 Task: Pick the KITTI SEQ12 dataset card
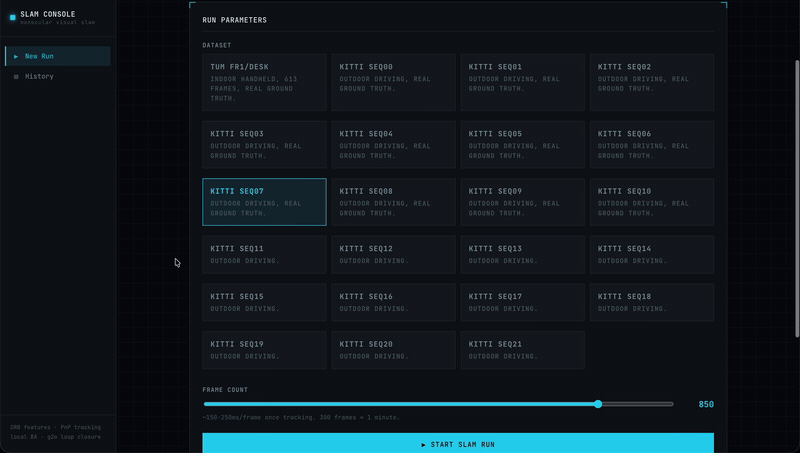(x=393, y=255)
